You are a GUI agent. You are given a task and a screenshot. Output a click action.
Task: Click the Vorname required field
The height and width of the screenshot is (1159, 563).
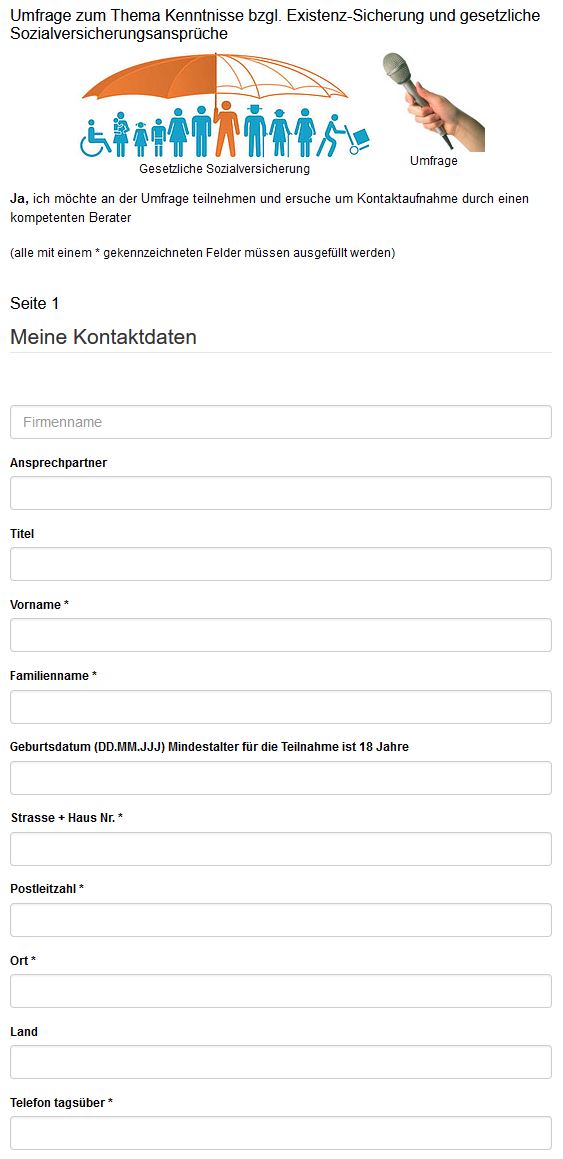click(281, 635)
